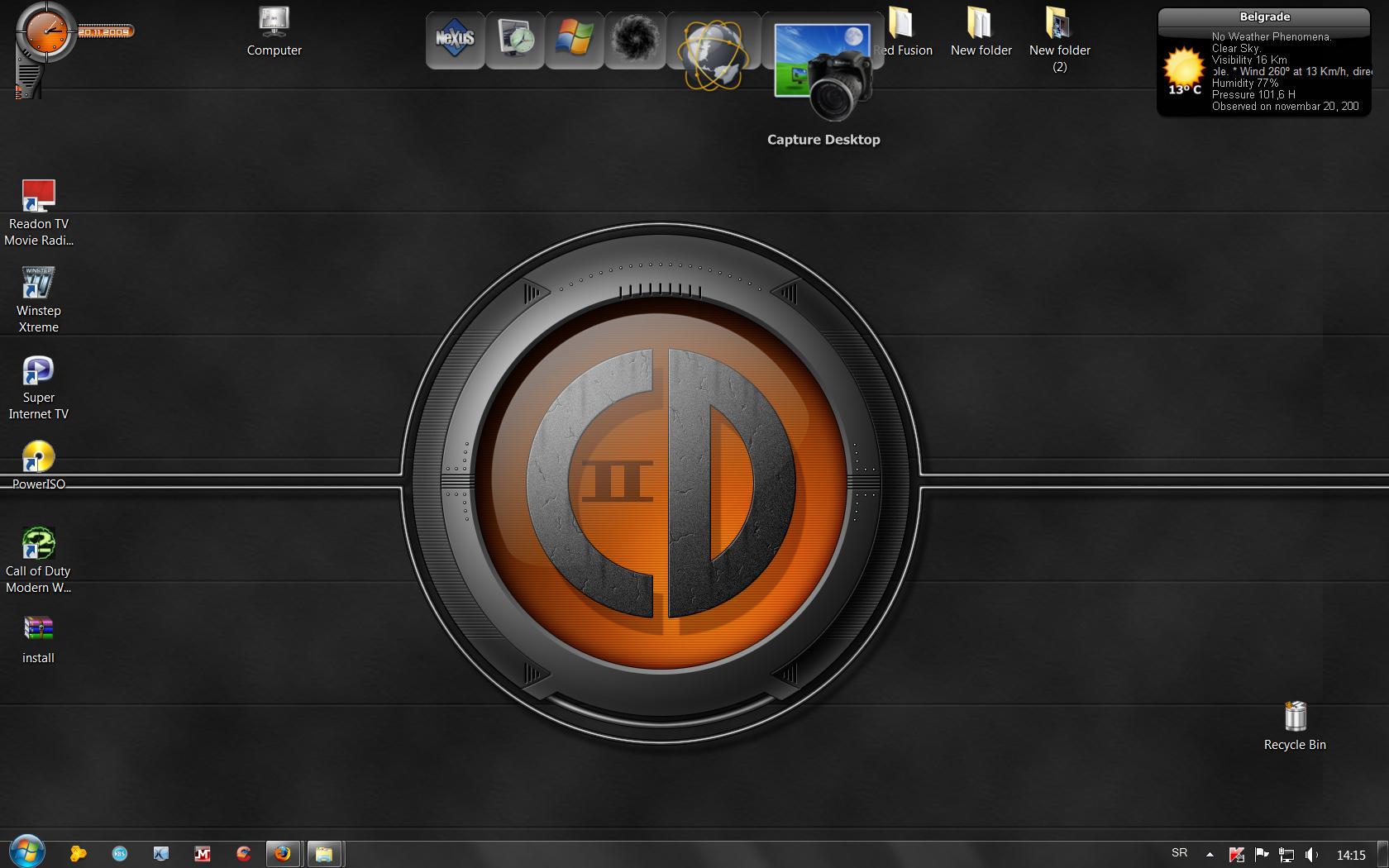Click the Belgrade weather widget
The image size is (1389, 868).
(1263, 63)
